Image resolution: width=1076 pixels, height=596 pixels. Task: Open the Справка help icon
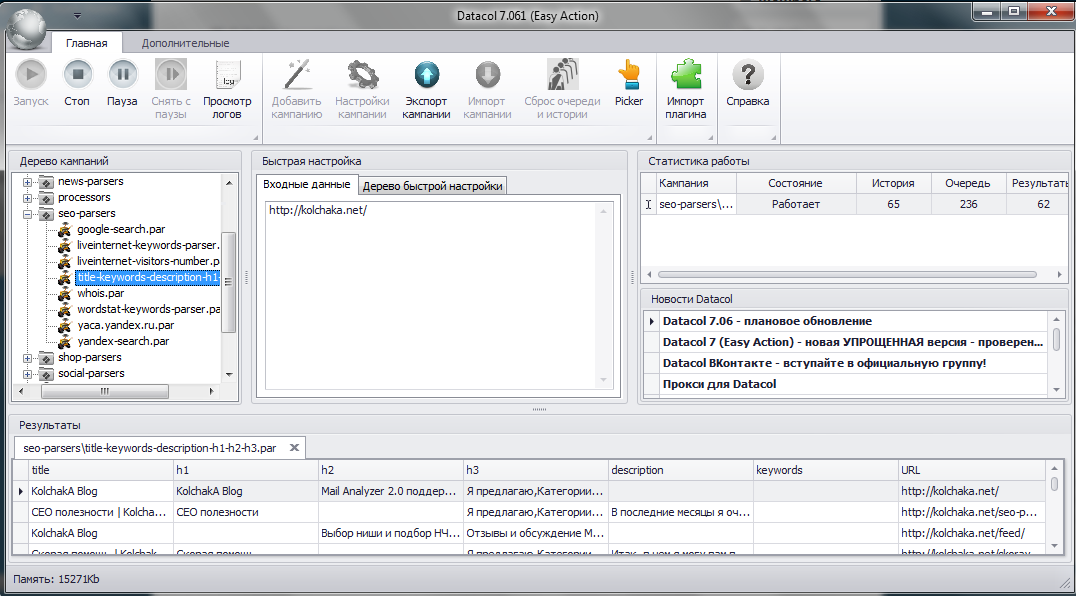[x=747, y=75]
